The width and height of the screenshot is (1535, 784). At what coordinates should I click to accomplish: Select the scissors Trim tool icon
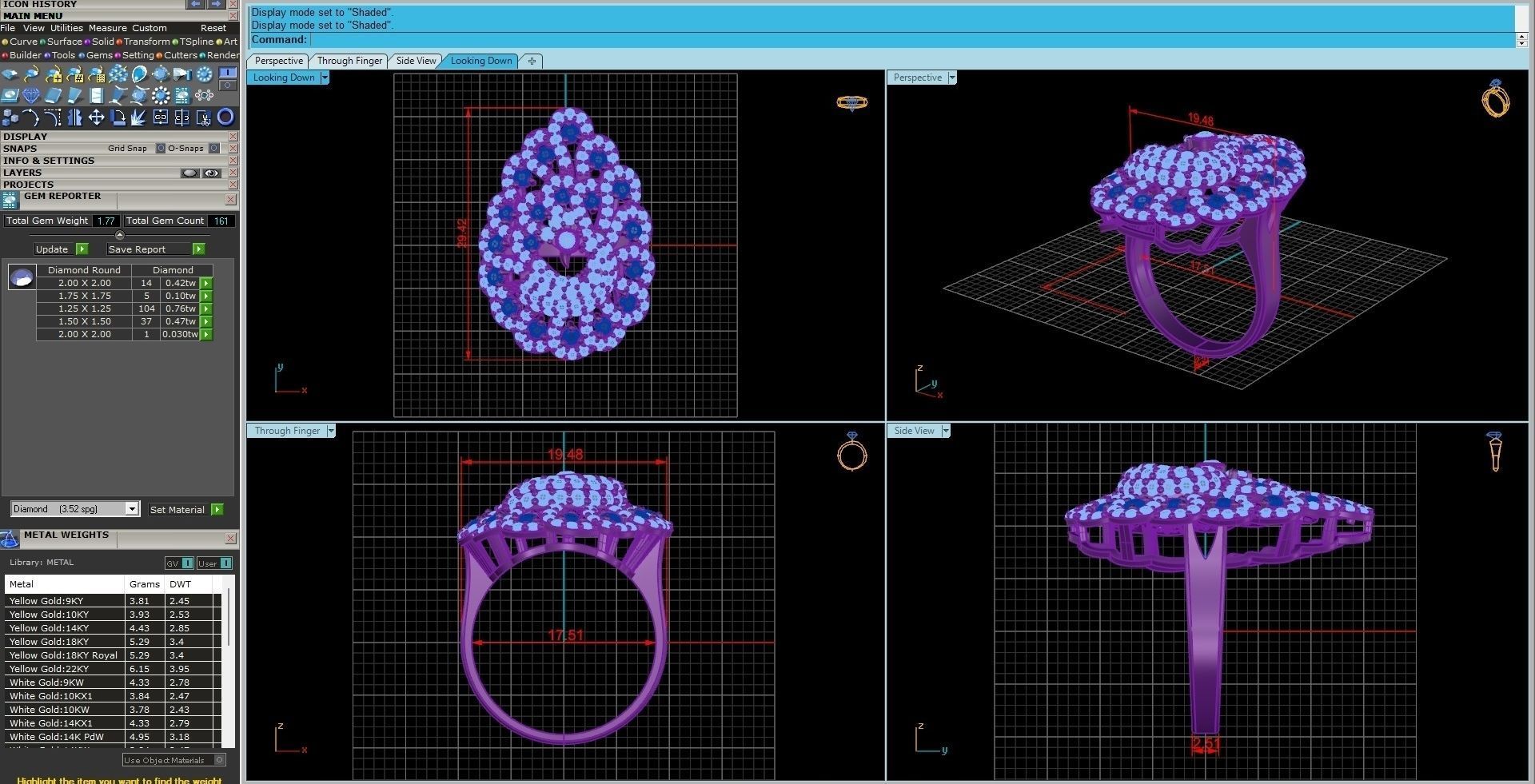tap(203, 117)
